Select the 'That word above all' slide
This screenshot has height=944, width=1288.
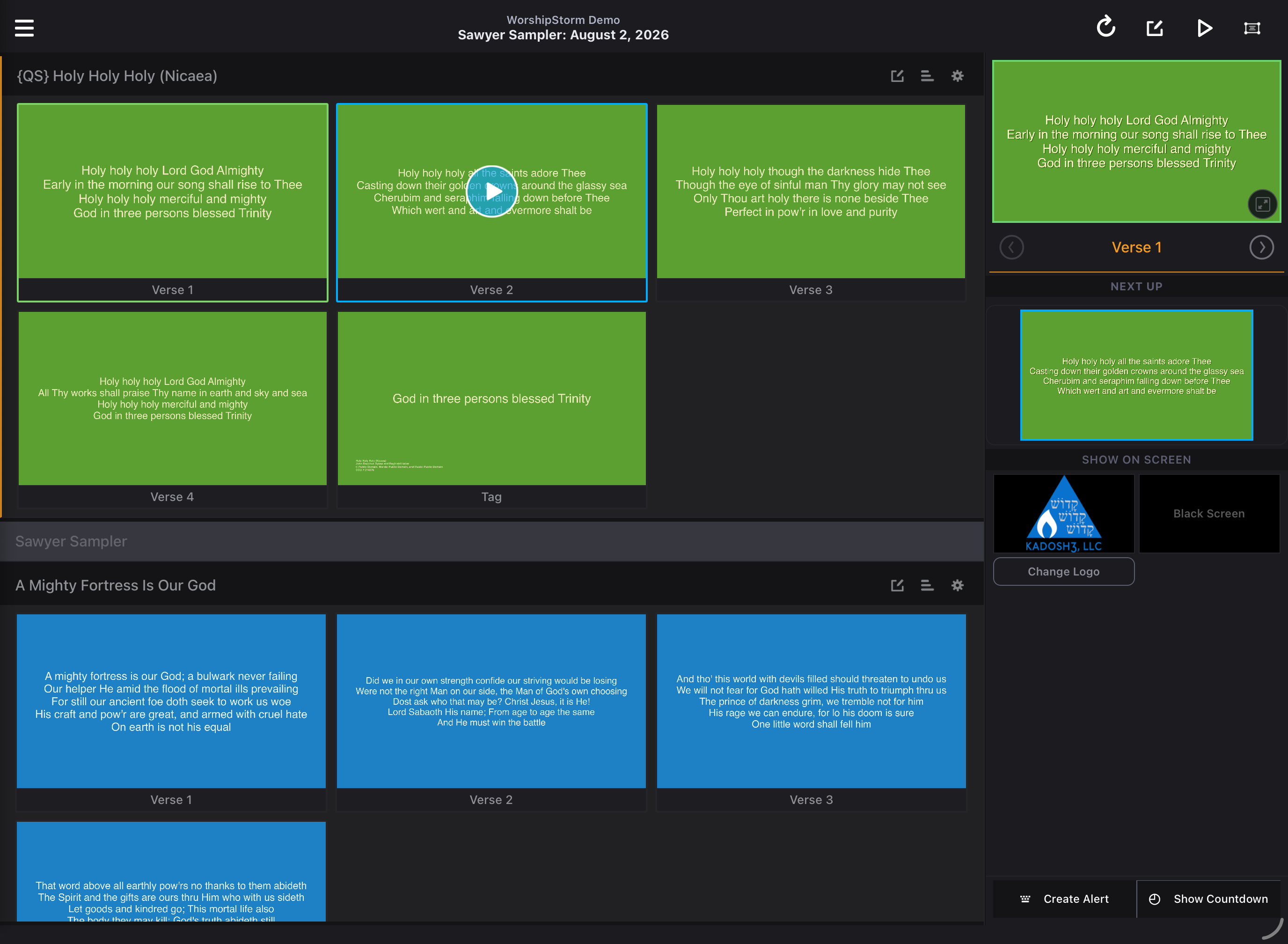pos(171,871)
